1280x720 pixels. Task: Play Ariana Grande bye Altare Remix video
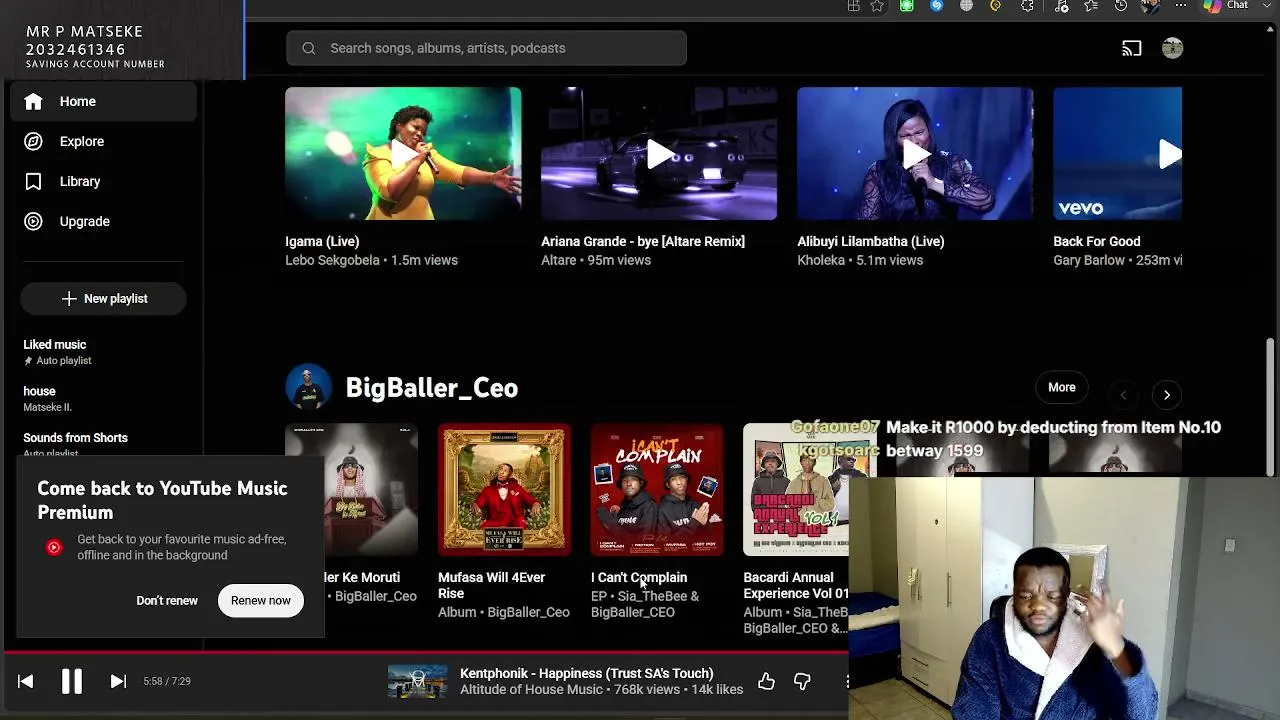pos(659,153)
